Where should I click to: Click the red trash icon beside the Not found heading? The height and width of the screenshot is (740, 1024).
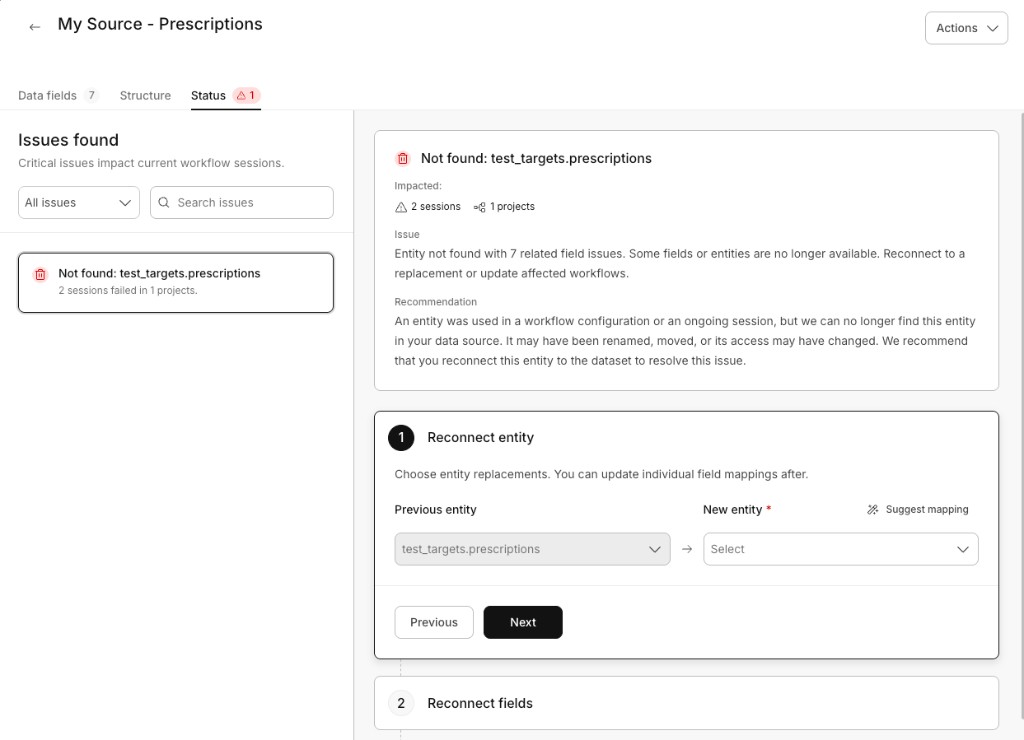pos(403,158)
